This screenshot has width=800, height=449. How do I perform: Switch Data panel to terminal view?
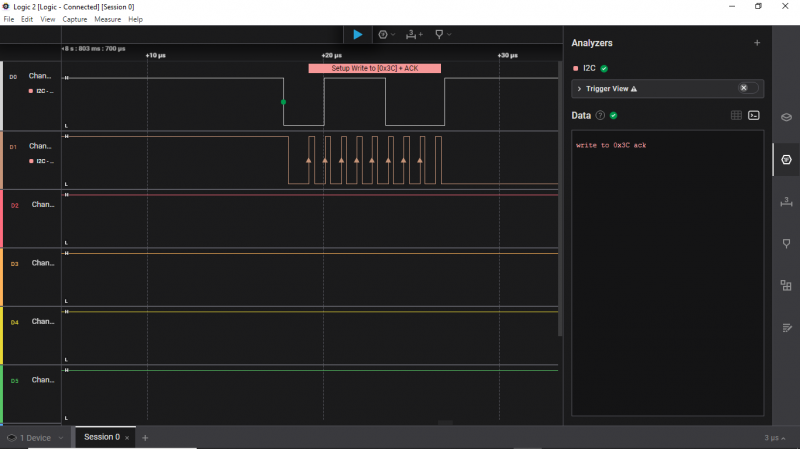(x=754, y=115)
